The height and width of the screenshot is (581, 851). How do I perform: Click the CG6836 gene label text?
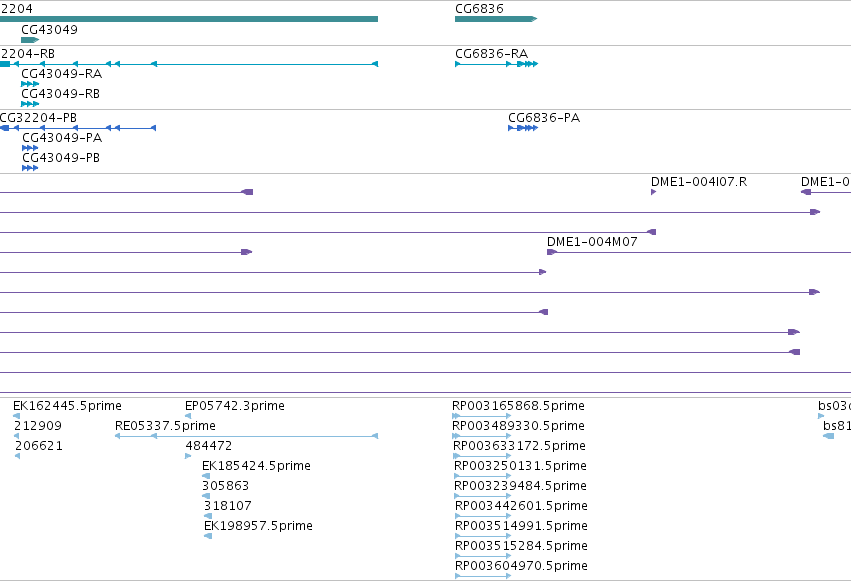click(x=479, y=9)
